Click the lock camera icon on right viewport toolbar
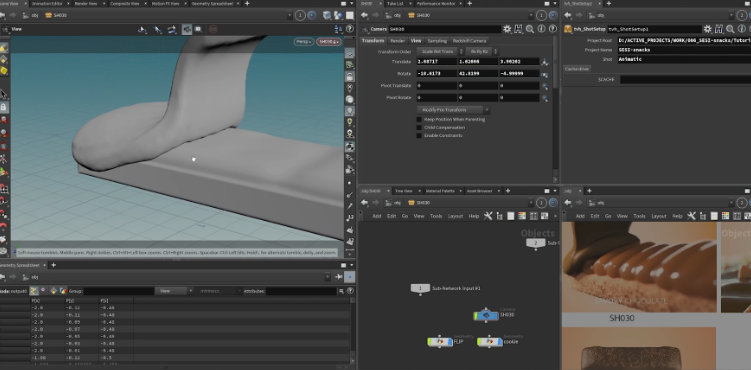 [x=350, y=76]
